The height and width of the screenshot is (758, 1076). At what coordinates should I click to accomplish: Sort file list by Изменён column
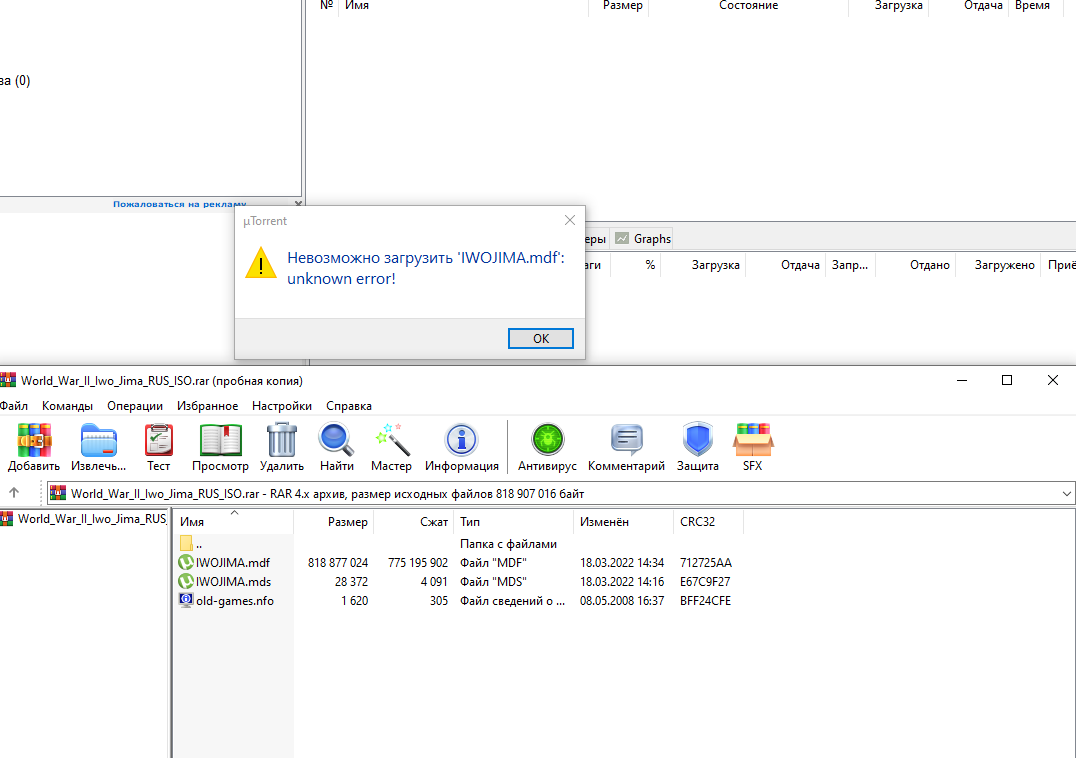[624, 521]
